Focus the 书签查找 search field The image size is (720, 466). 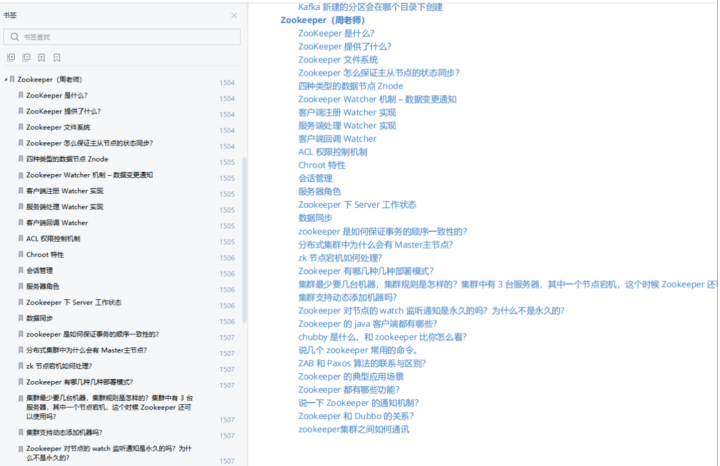tap(122, 37)
